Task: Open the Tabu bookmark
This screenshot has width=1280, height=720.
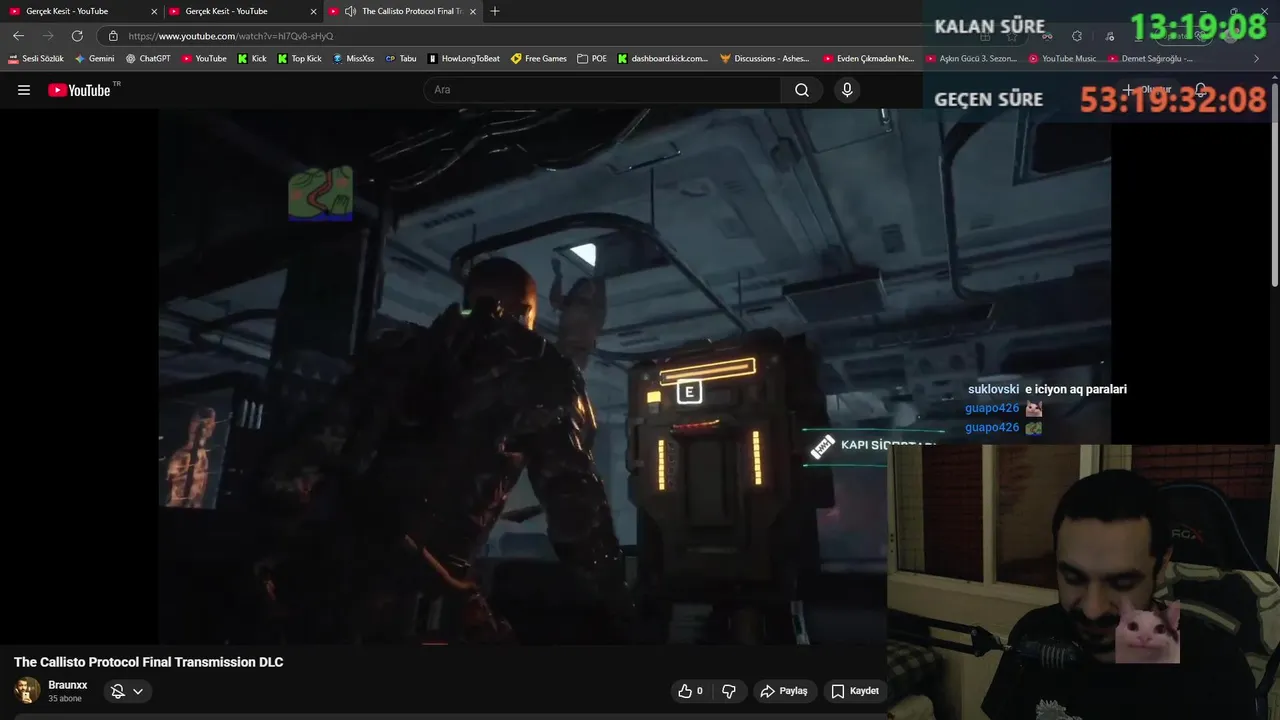Action: click(x=401, y=59)
